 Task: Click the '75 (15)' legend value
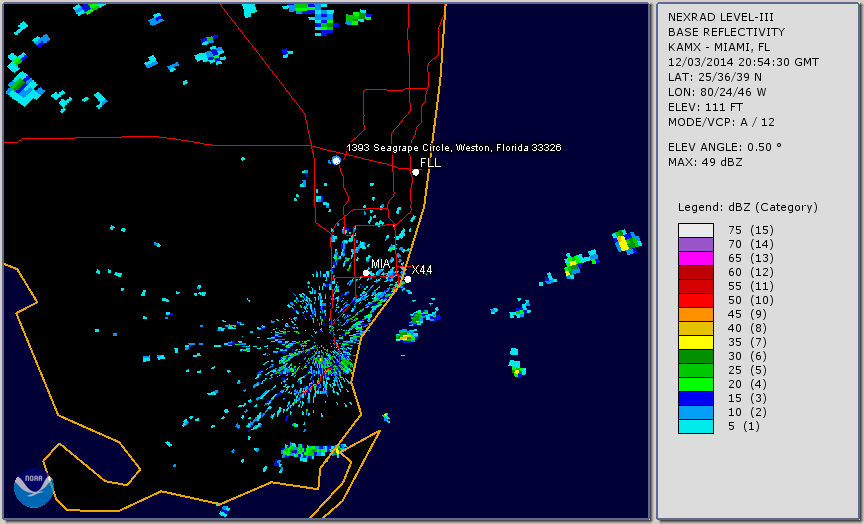pyautogui.click(x=750, y=230)
